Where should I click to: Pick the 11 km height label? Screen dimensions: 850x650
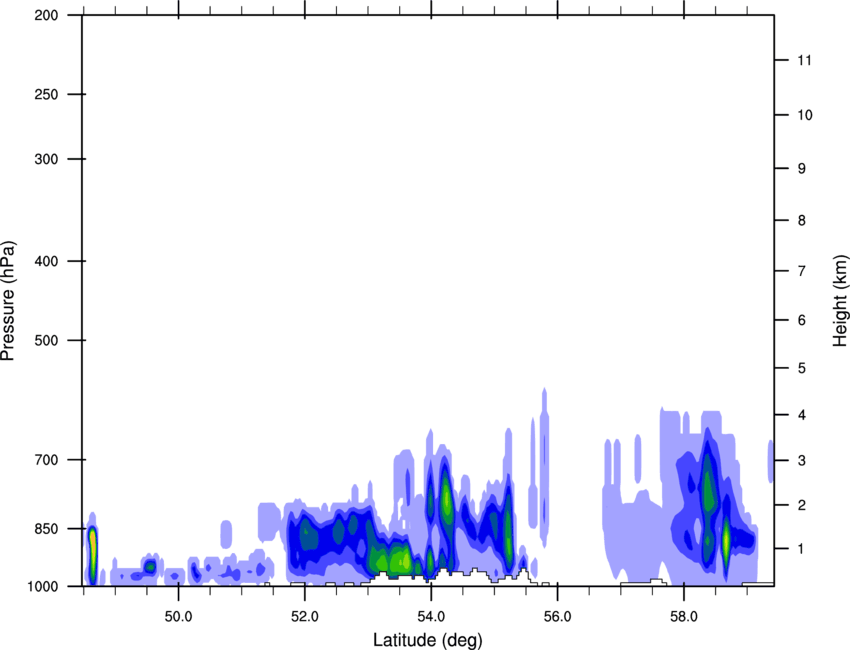pyautogui.click(x=804, y=60)
